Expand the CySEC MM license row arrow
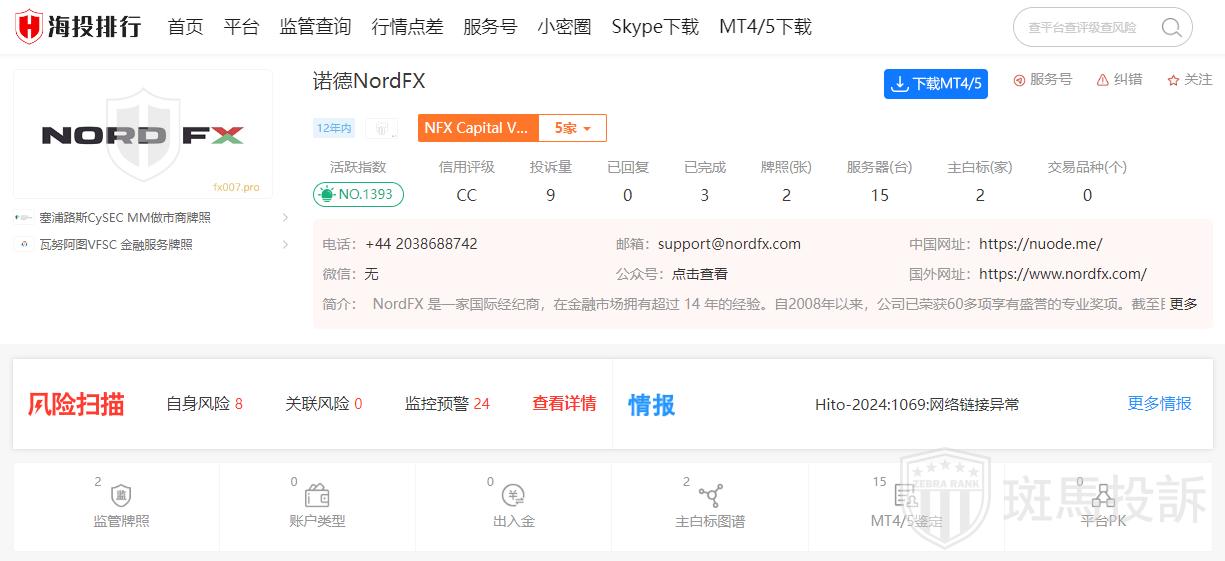1225x561 pixels. pos(285,218)
